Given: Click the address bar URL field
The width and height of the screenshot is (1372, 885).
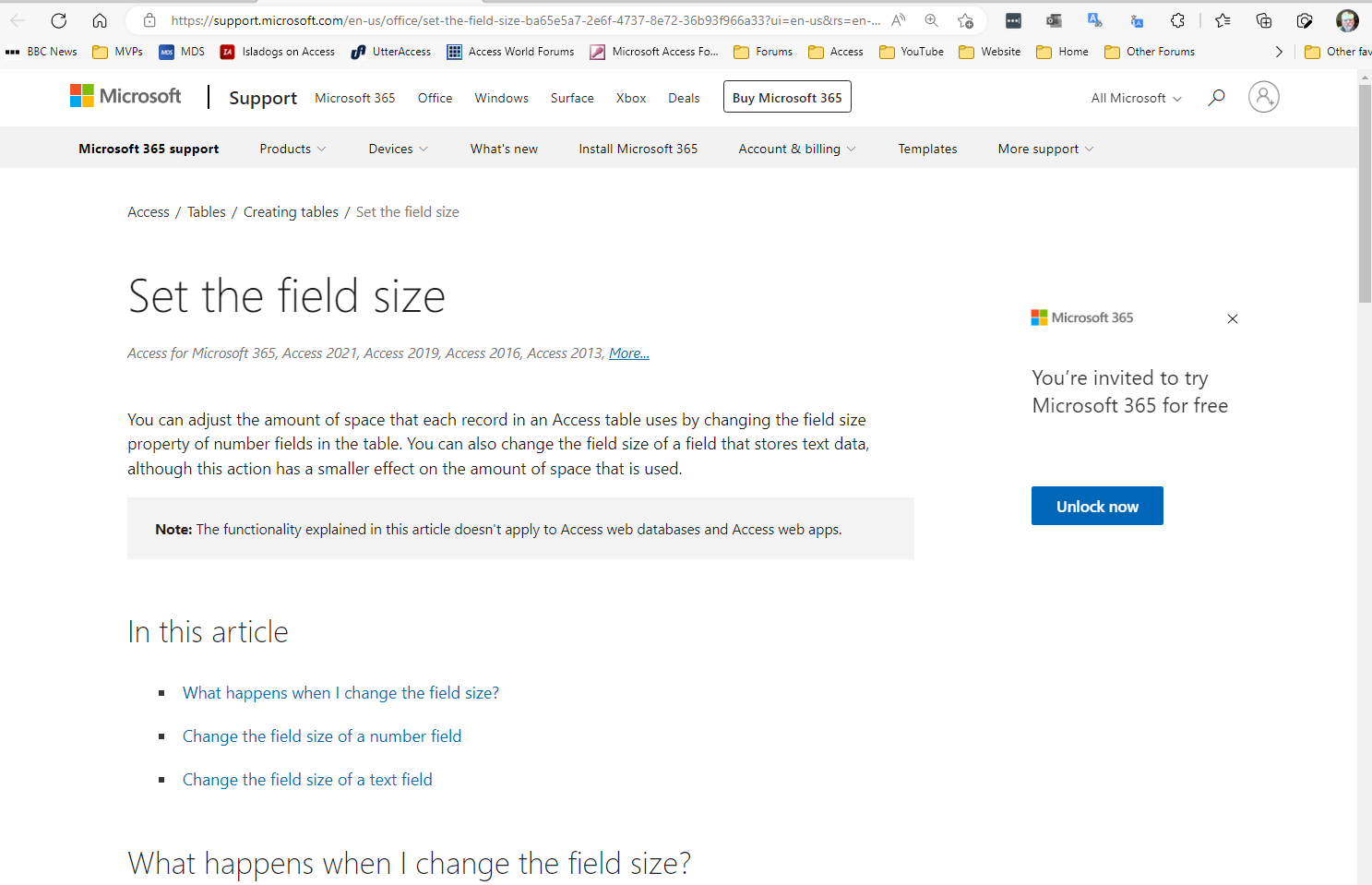Looking at the screenshot, I should pyautogui.click(x=526, y=20).
